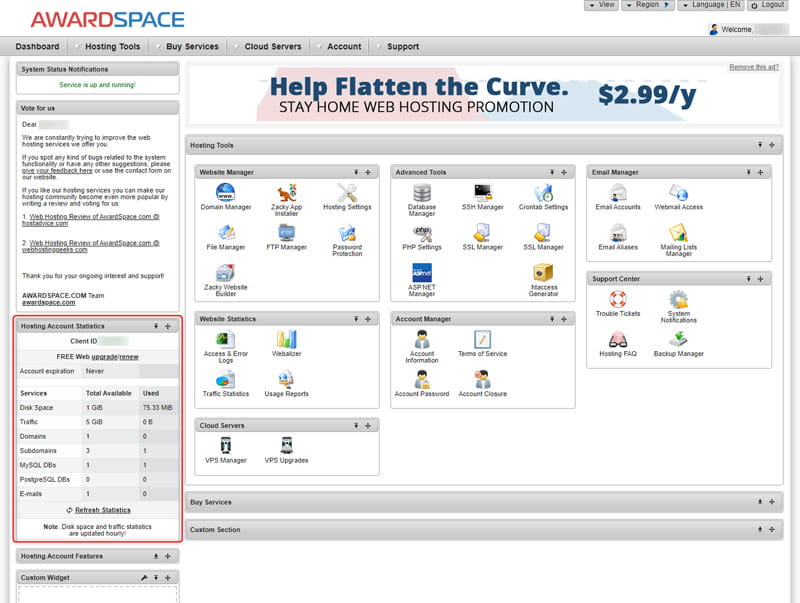The width and height of the screenshot is (800, 603).
Task: Collapse the Website Manager panel
Action: pos(356,172)
